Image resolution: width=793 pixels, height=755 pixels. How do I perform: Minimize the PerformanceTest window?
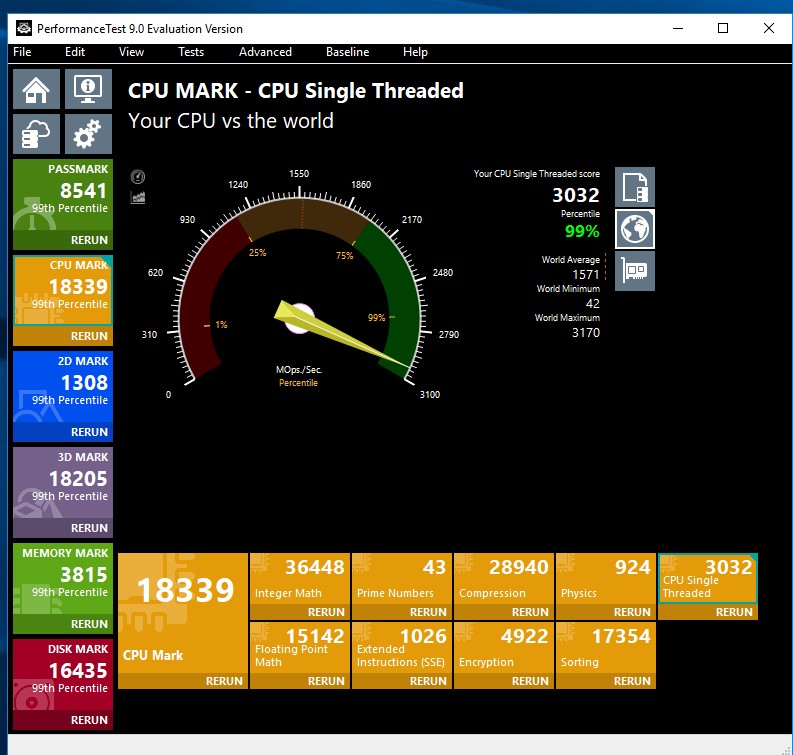pyautogui.click(x=678, y=28)
